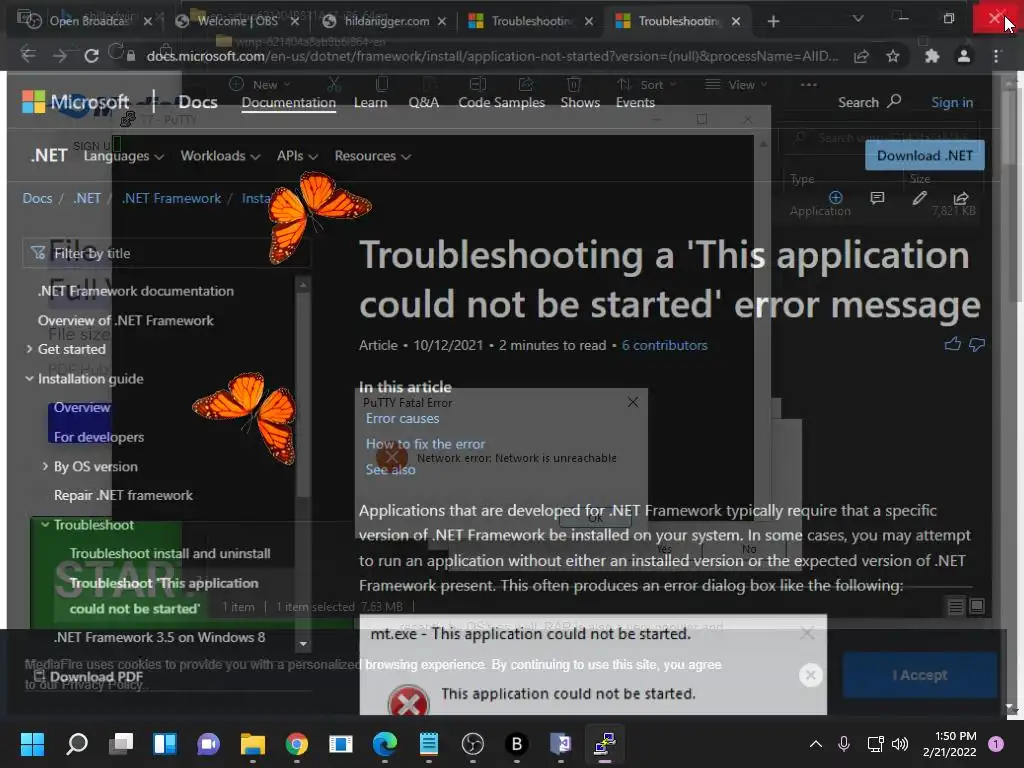Open Troubleshoot install and uninstall item

170,553
